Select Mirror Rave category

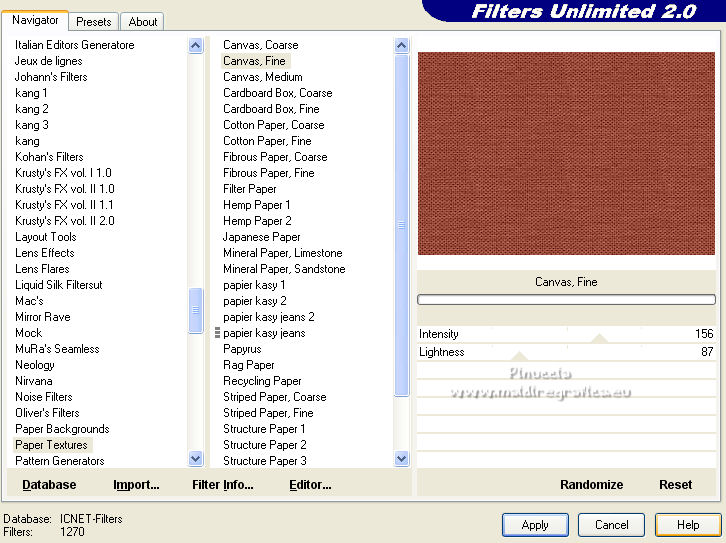[43, 317]
